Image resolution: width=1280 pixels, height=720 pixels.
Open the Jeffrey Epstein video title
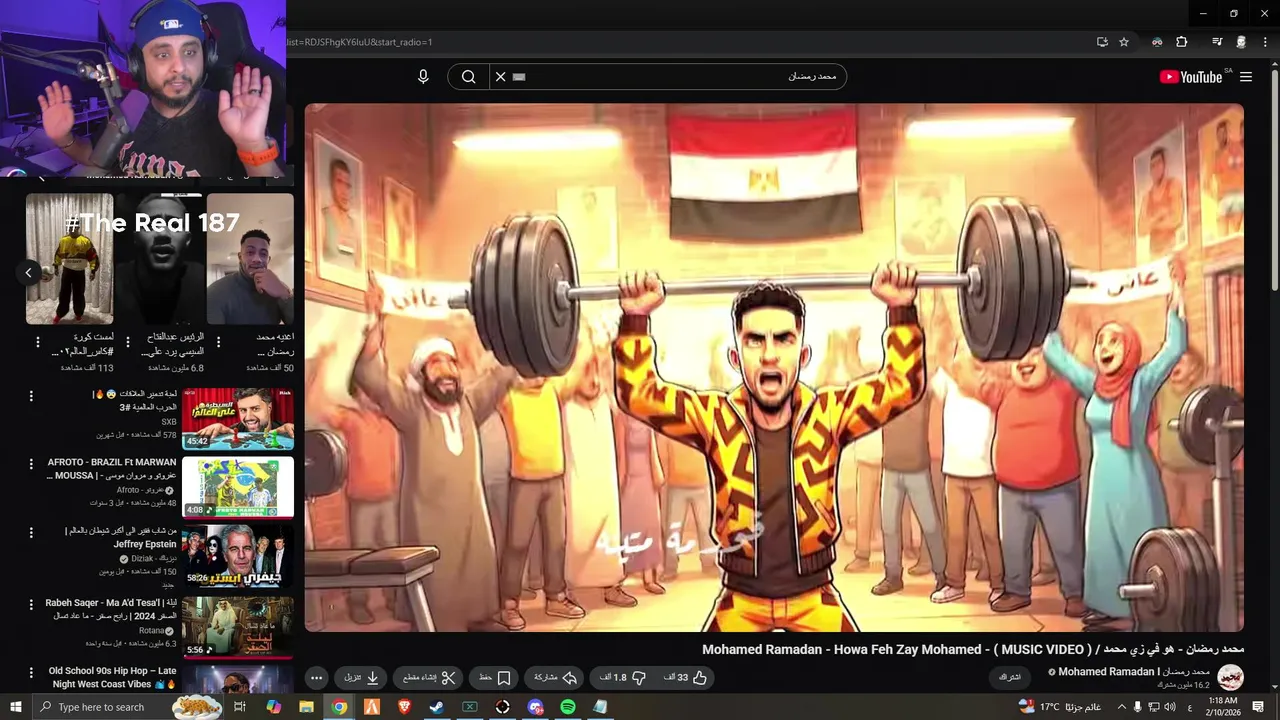(120, 537)
